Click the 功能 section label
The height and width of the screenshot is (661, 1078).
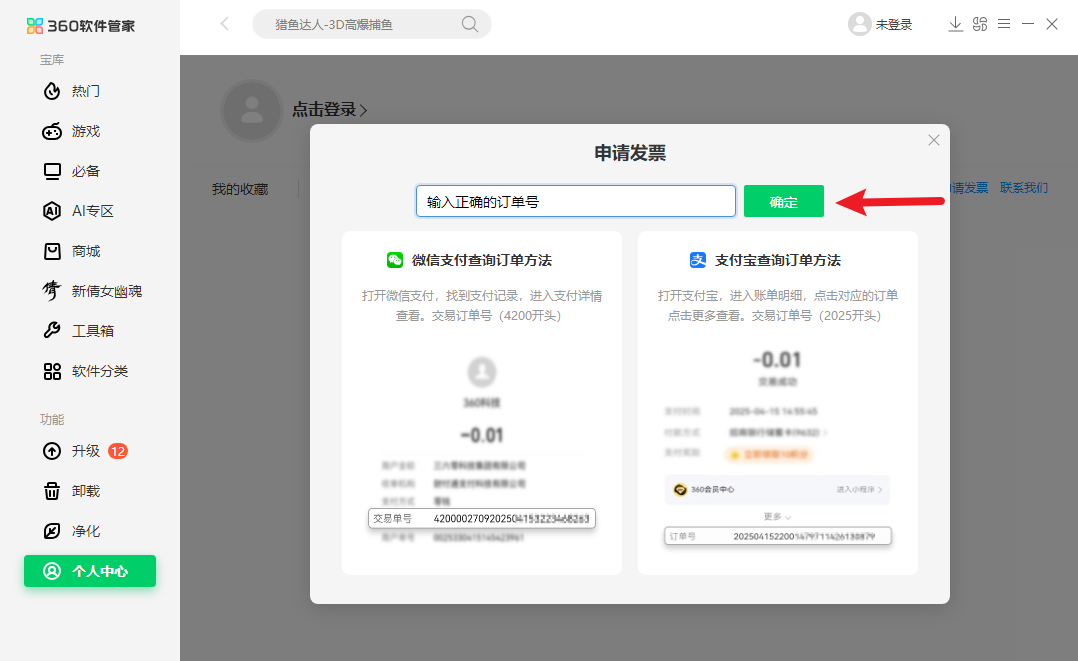tap(52, 420)
